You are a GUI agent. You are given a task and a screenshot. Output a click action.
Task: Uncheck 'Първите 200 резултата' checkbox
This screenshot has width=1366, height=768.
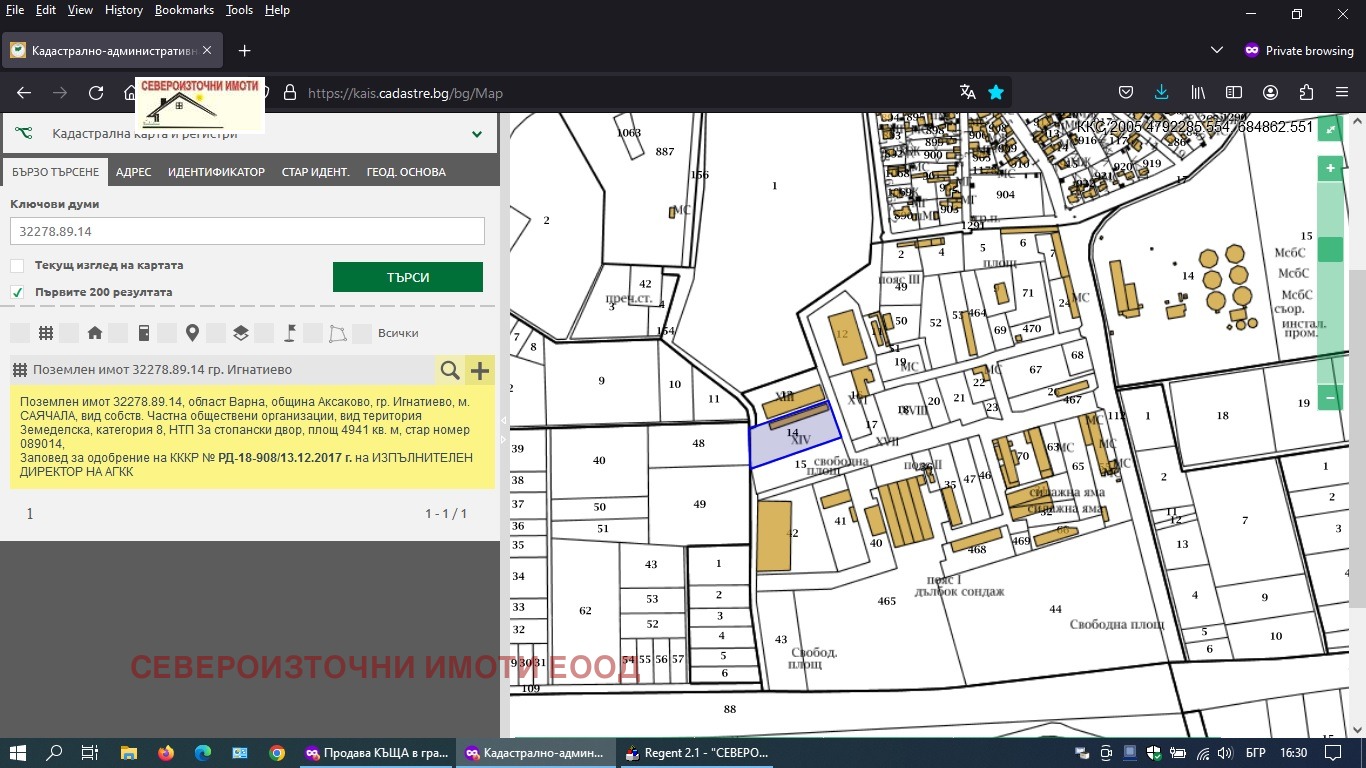point(17,292)
